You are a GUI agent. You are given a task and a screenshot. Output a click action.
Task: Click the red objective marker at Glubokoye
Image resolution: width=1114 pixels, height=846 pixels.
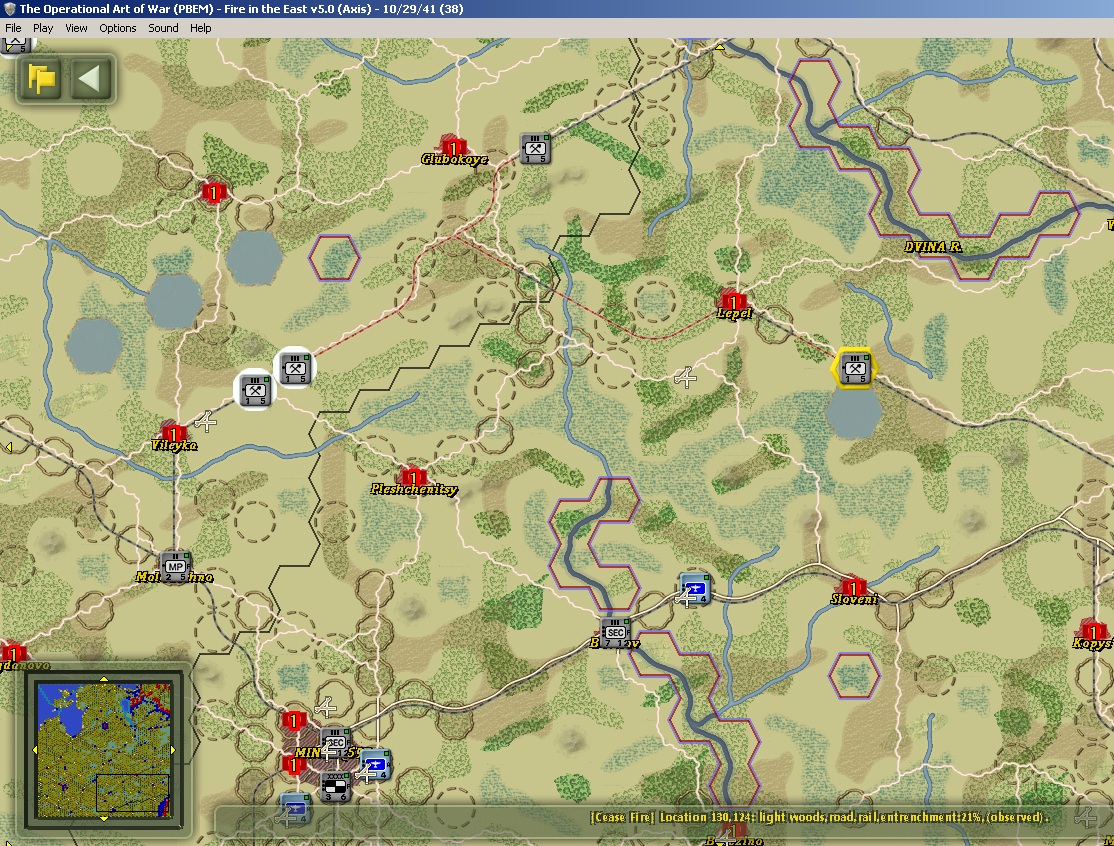(x=453, y=146)
